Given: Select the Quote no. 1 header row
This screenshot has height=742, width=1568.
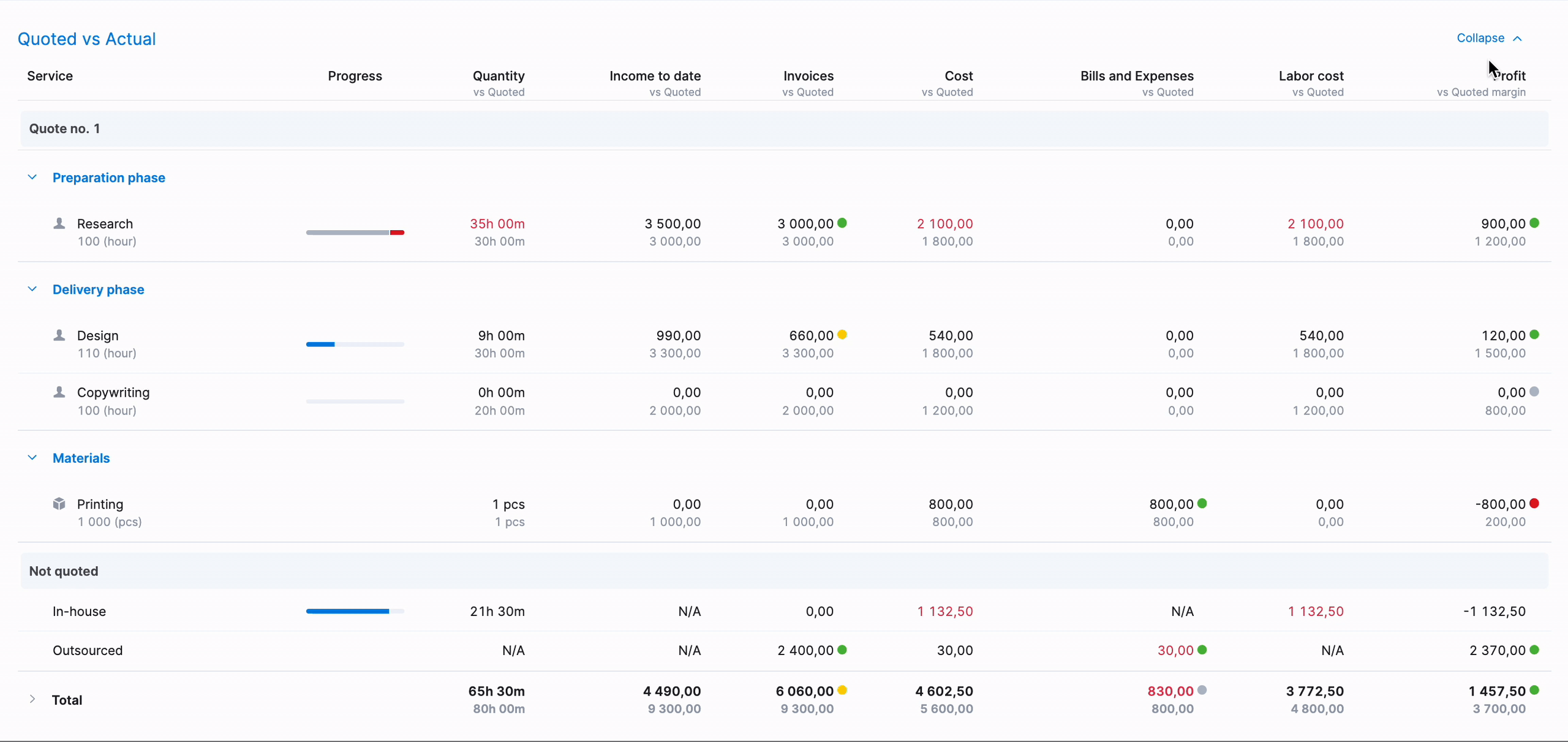Looking at the screenshot, I should [784, 129].
